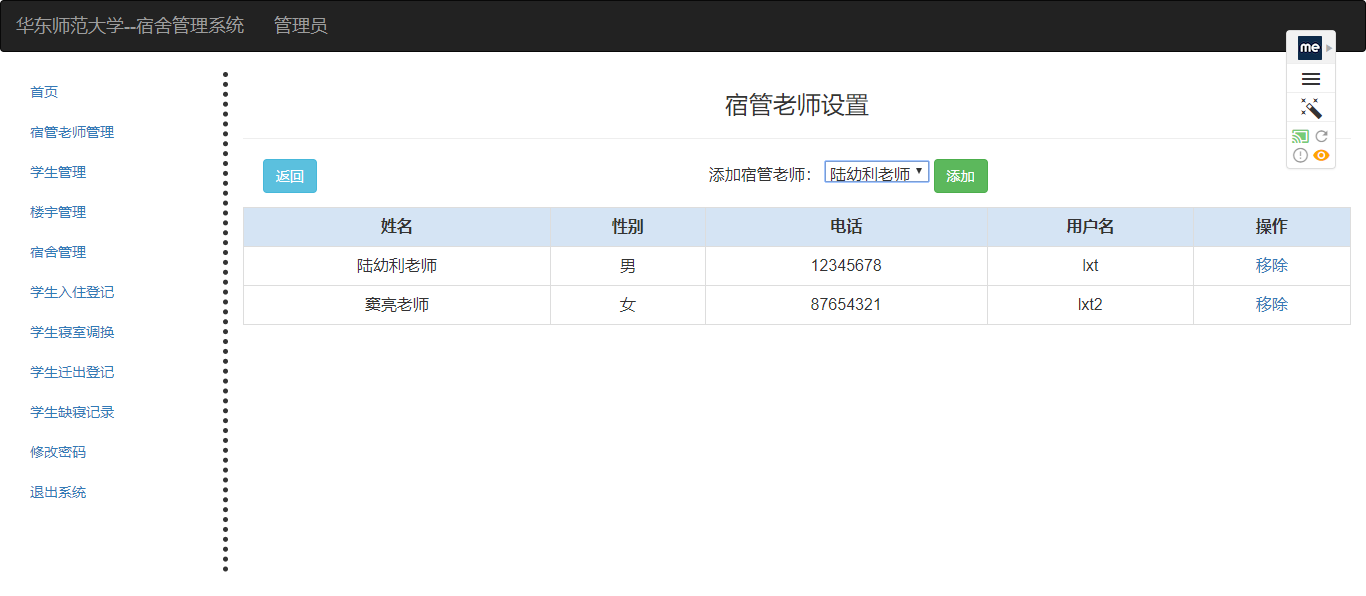Open the 陆幼利老师 teacher dropdown
The image size is (1366, 596).
(877, 173)
